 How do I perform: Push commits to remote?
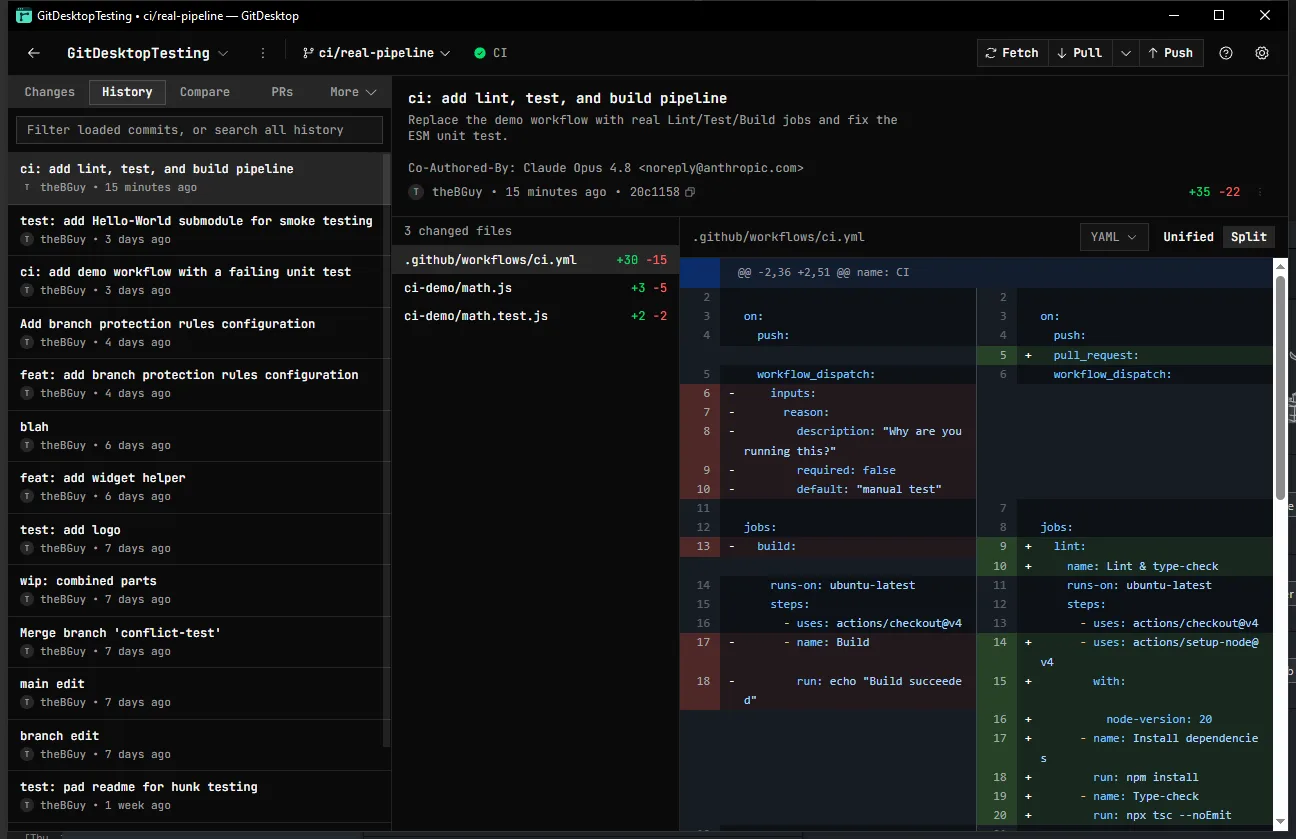pos(1171,53)
